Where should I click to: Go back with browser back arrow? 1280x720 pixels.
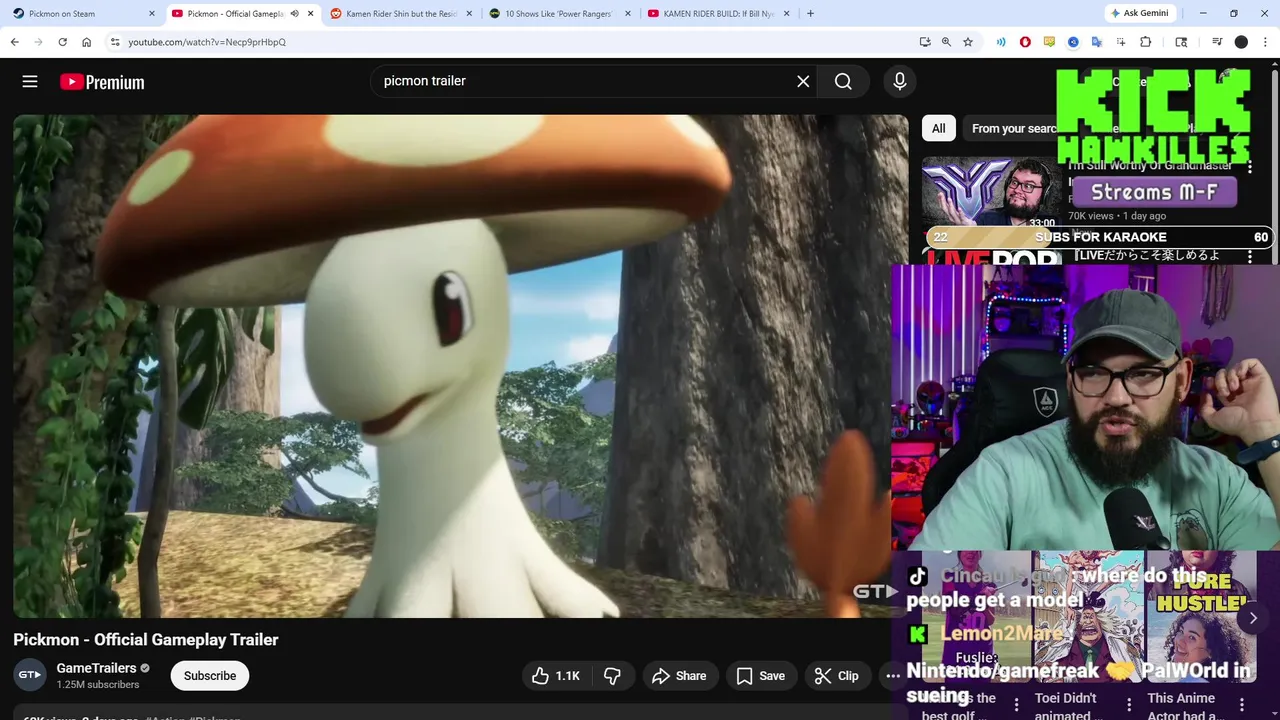[14, 42]
